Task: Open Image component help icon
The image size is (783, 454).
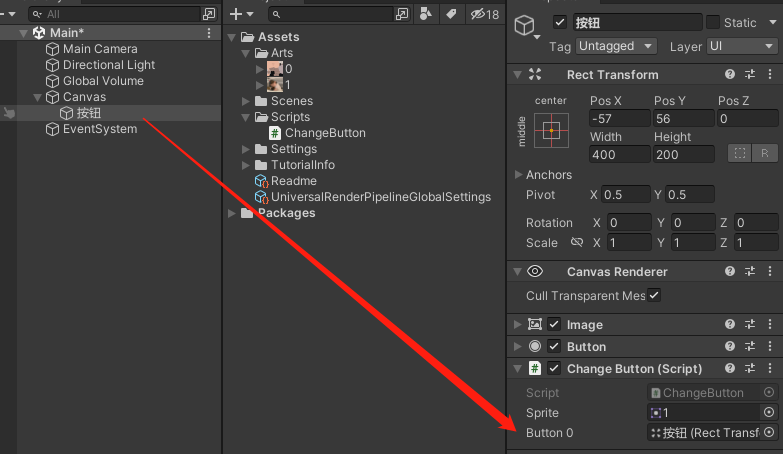Action: (x=730, y=324)
